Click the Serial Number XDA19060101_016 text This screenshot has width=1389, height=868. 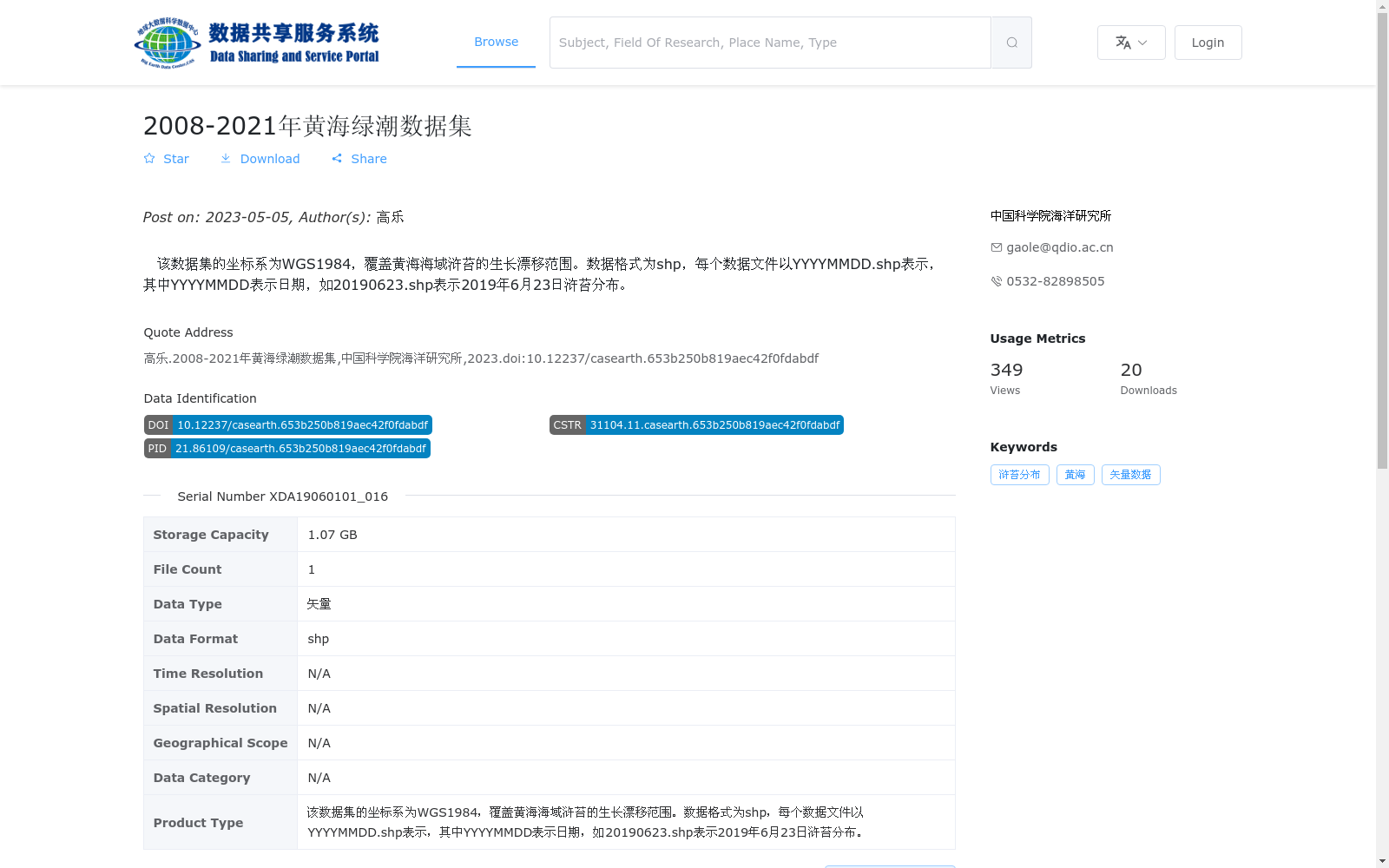[x=283, y=496]
